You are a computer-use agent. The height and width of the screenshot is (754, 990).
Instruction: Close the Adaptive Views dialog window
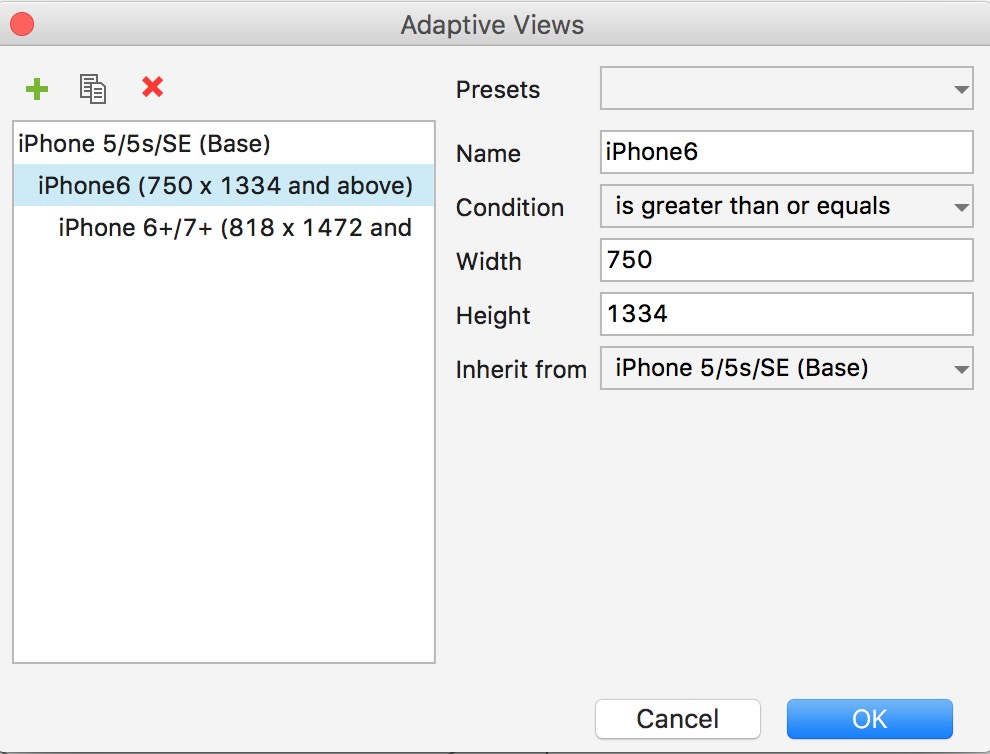pyautogui.click(x=21, y=24)
